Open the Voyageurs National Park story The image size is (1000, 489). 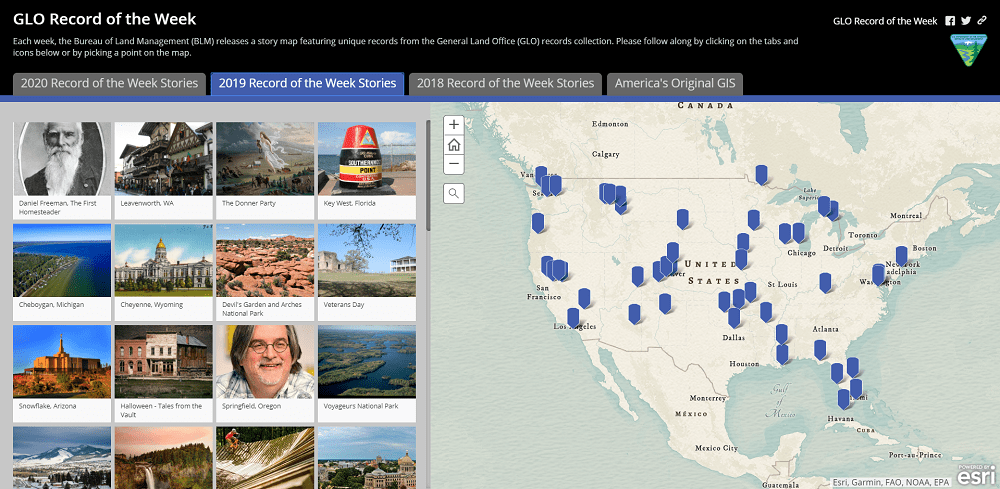pyautogui.click(x=367, y=374)
